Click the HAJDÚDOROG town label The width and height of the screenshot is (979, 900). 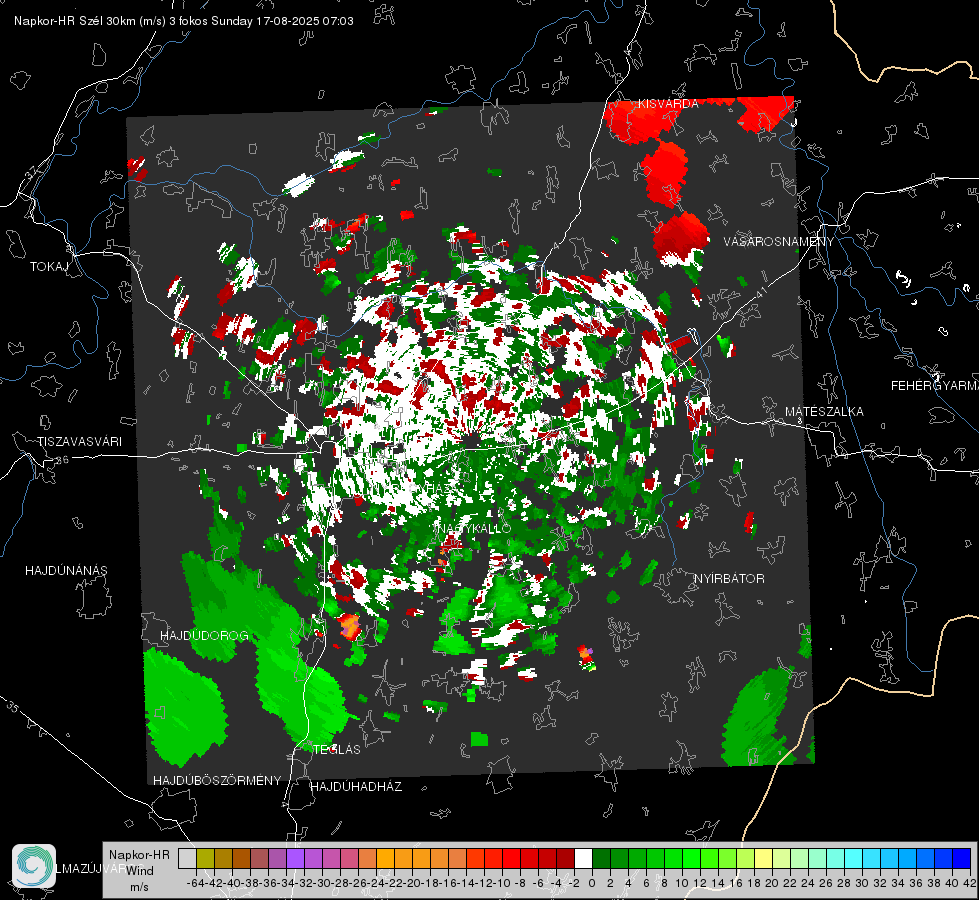(204, 635)
